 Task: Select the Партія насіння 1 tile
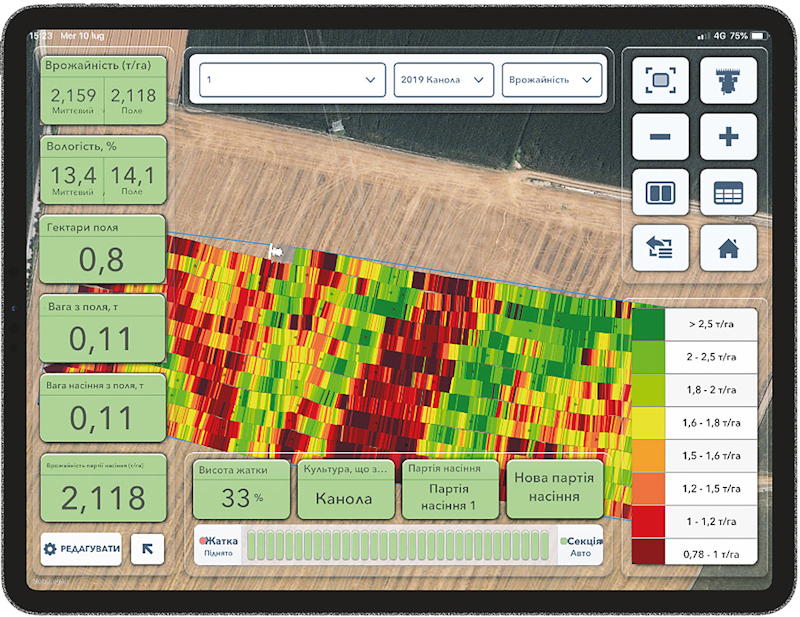point(449,489)
